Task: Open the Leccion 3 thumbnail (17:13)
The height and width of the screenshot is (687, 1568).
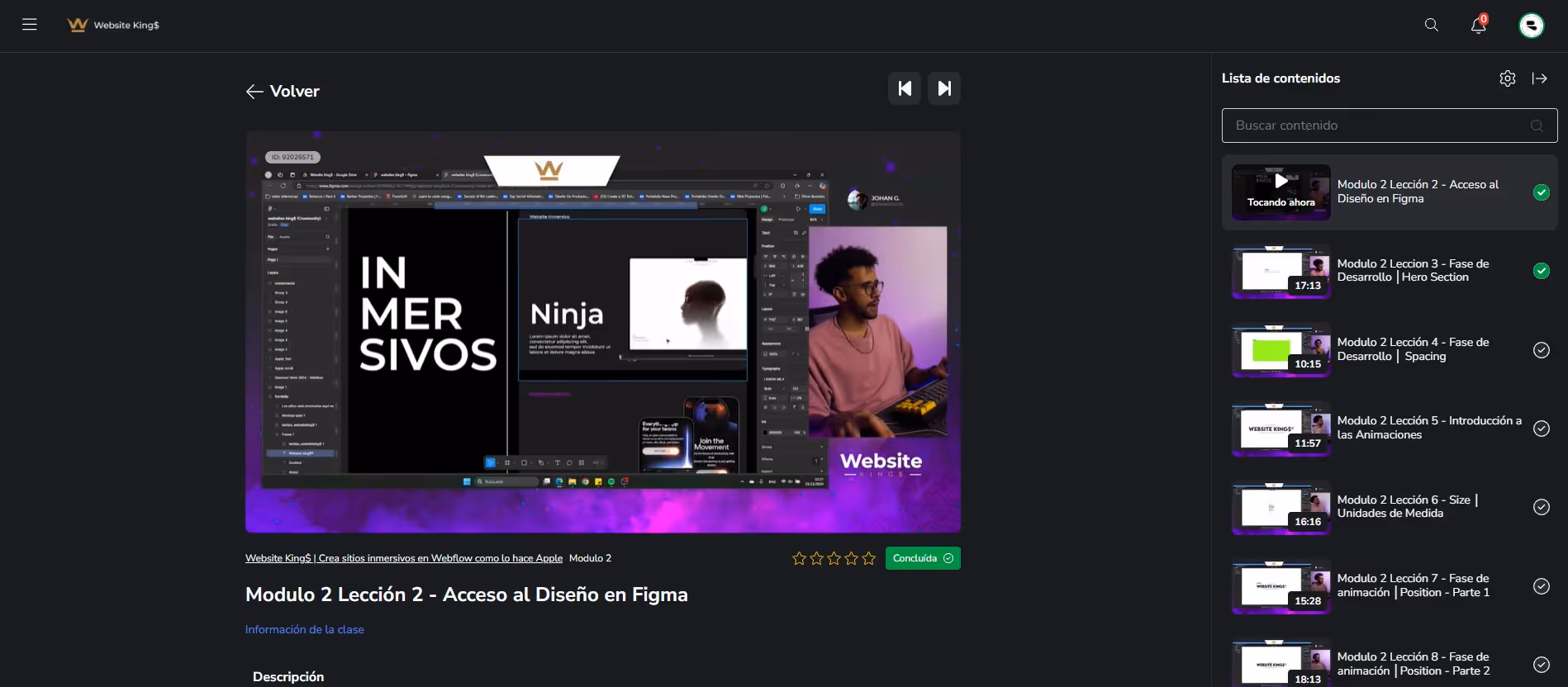Action: [x=1281, y=271]
